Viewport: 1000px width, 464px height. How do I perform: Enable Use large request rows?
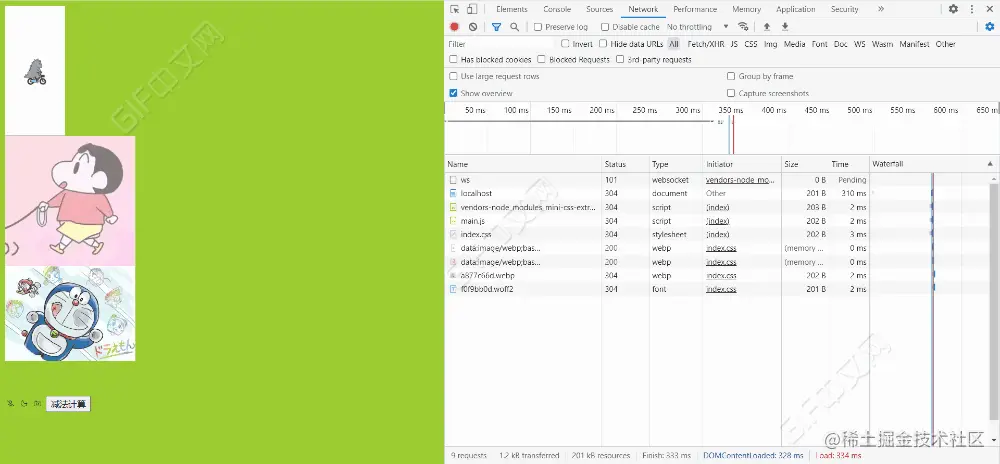(x=453, y=76)
